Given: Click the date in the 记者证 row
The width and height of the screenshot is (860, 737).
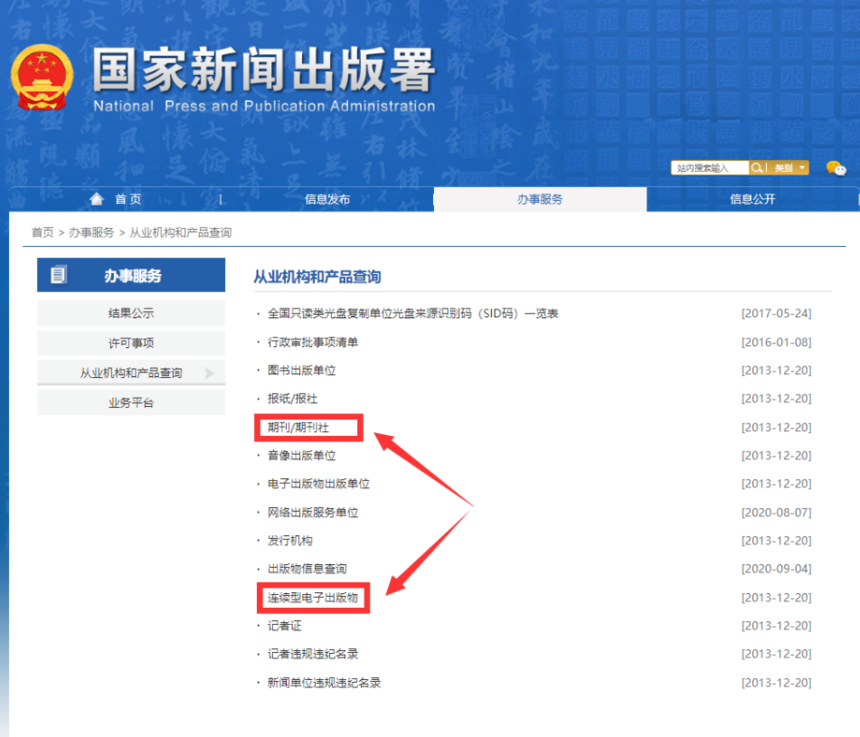Looking at the screenshot, I should coord(776,626).
